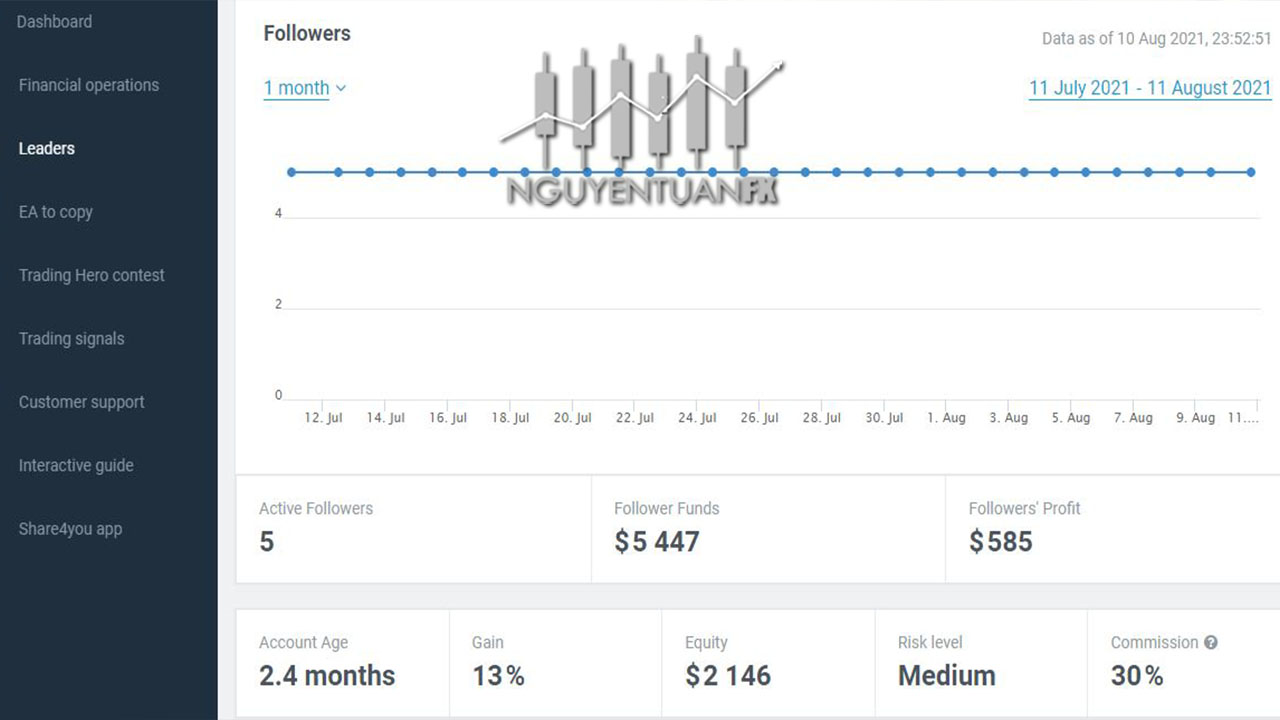Click the Commission help question-mark icon
This screenshot has height=720, width=1280.
click(x=1211, y=643)
